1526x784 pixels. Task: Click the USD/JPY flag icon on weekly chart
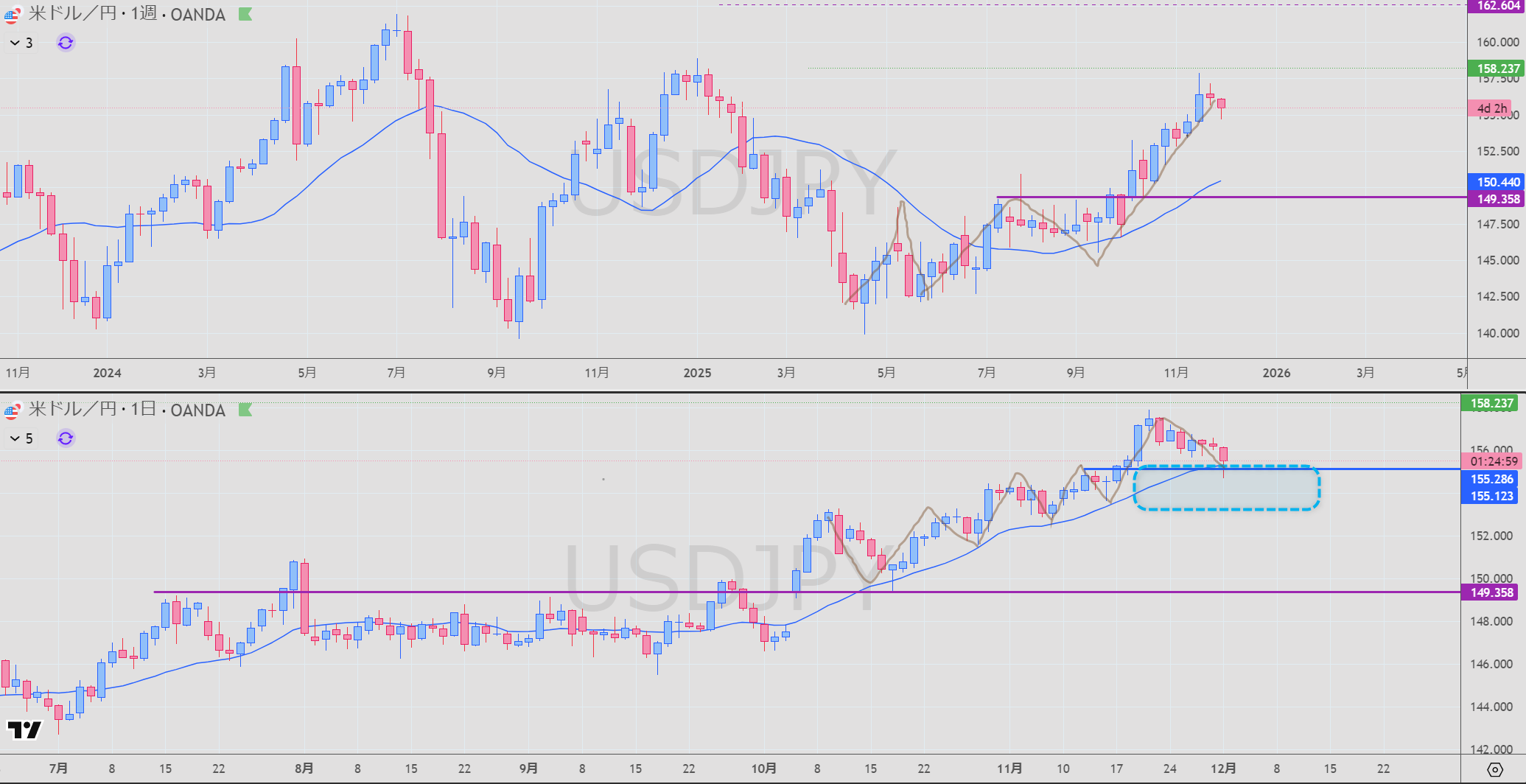coord(12,15)
